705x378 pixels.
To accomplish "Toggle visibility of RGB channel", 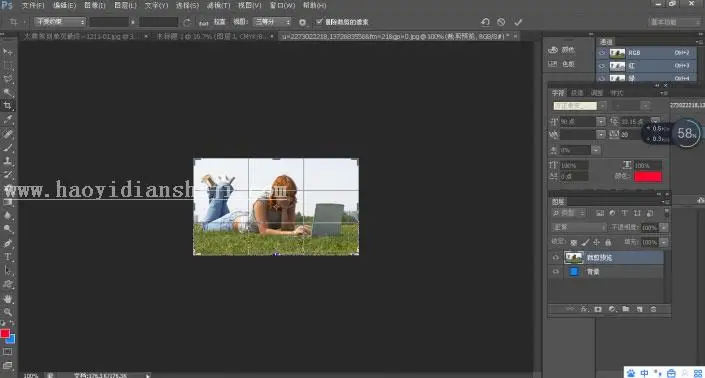I will [x=602, y=53].
